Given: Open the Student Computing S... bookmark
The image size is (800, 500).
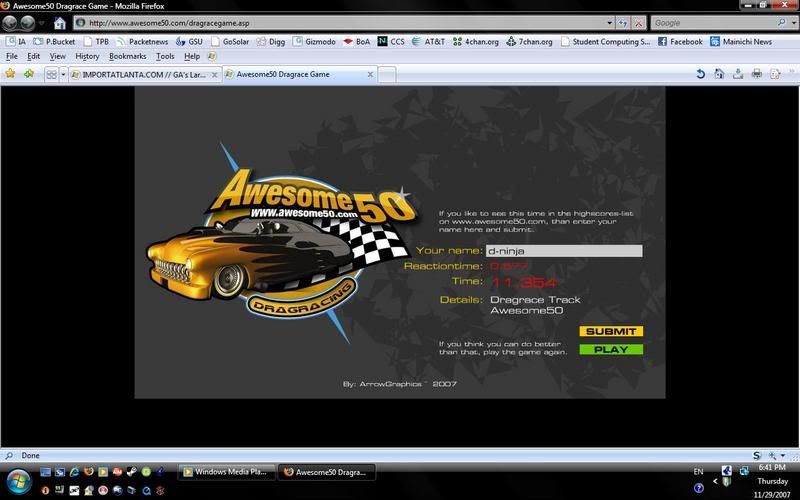Looking at the screenshot, I should [606, 41].
